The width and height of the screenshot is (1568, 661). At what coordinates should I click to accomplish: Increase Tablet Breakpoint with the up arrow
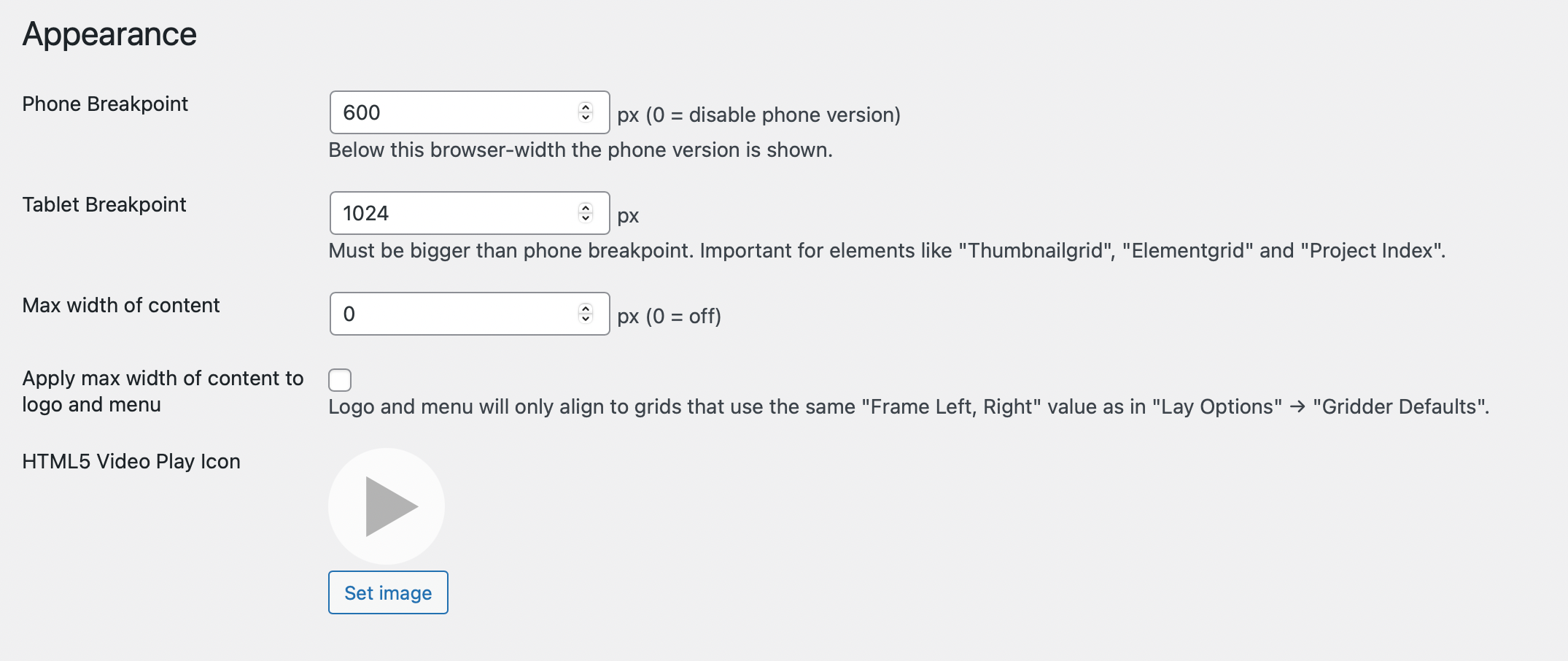click(586, 208)
